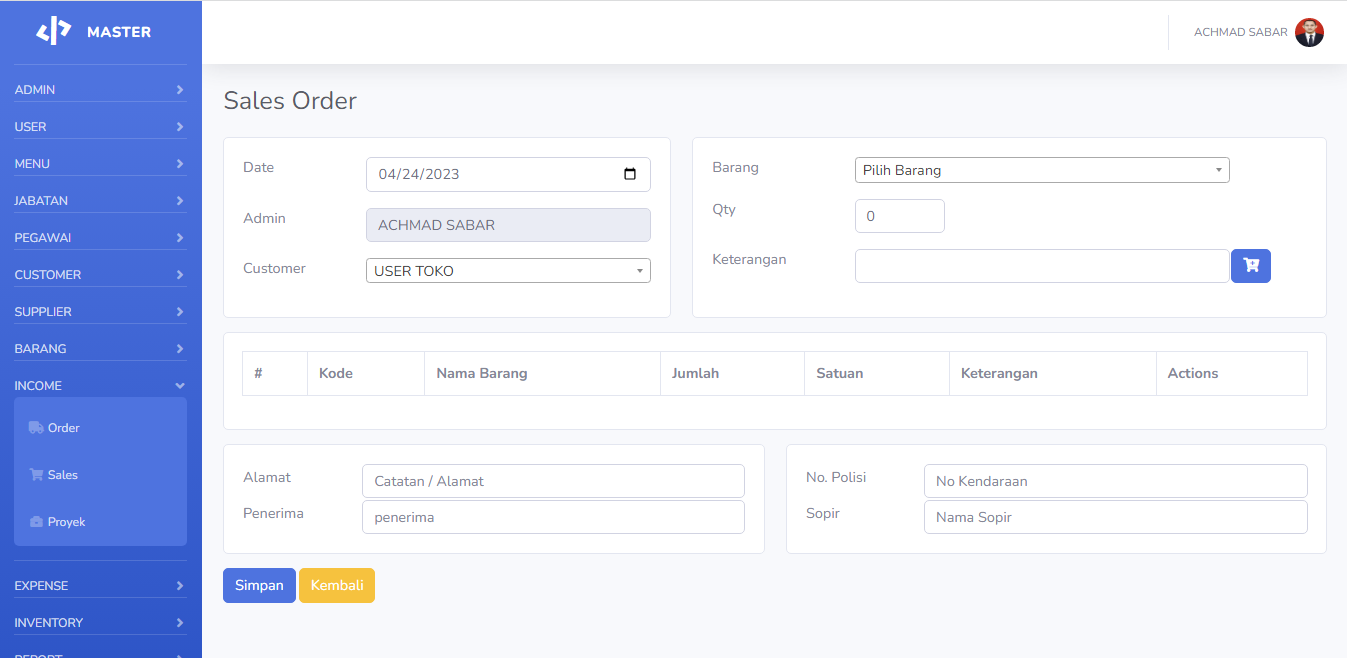Click the MASTER logo icon

pyautogui.click(x=54, y=32)
